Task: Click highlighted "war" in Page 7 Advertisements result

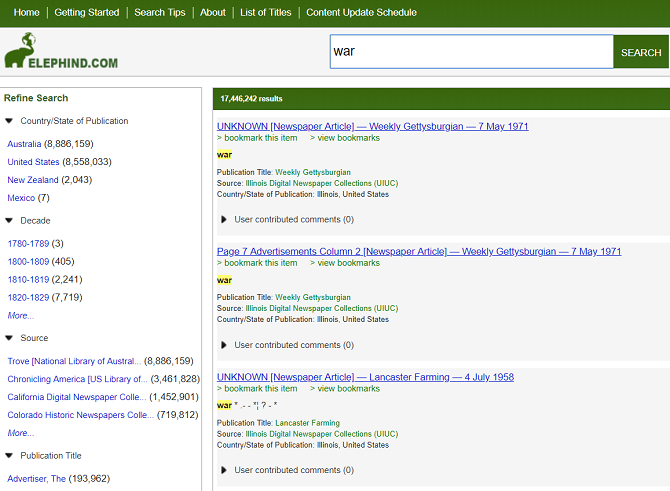Action: tap(224, 280)
